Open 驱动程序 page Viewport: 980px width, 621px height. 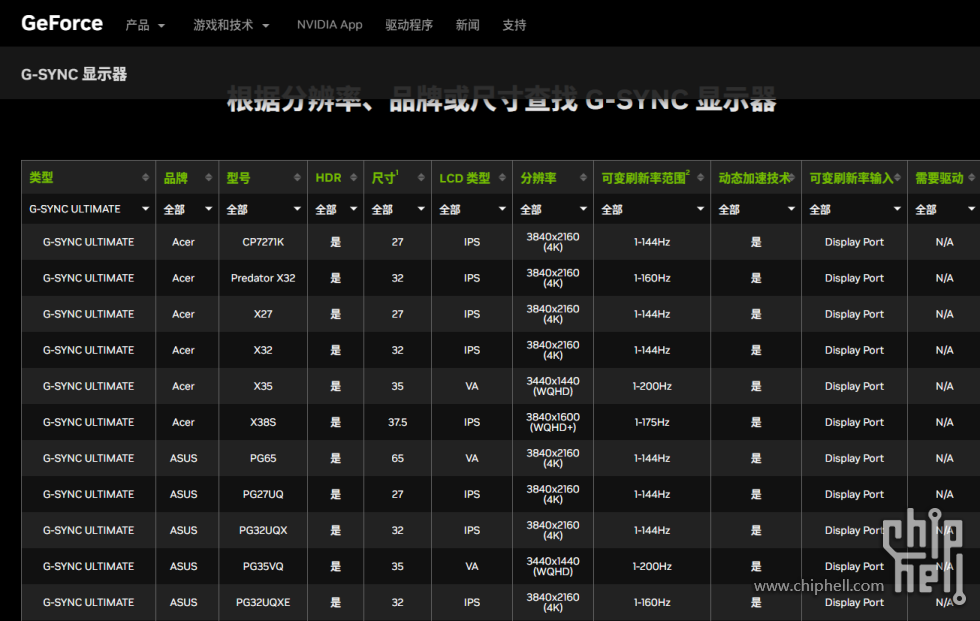409,25
